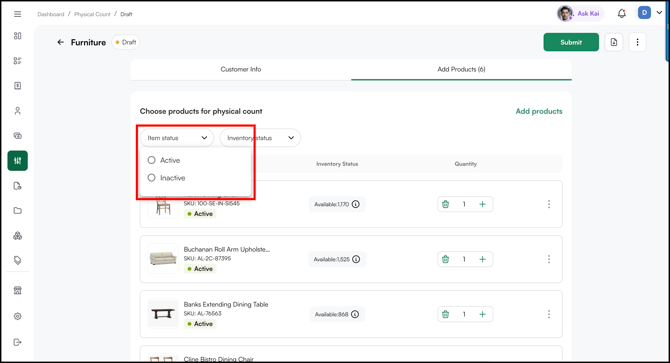
Task: Select the highlighted inventory adjustments sidebar icon
Action: click(x=18, y=161)
